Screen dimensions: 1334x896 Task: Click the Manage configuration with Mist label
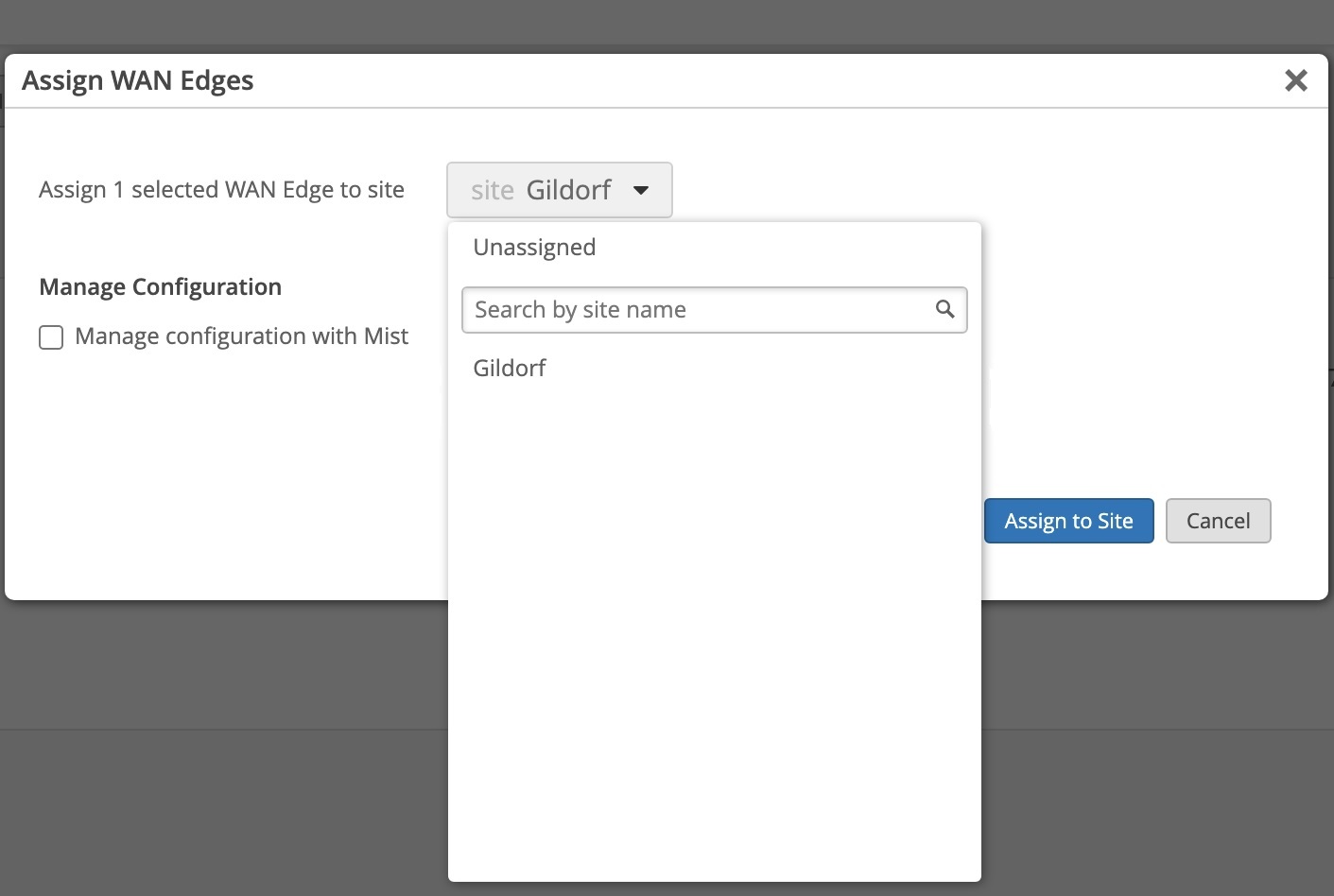[241, 336]
